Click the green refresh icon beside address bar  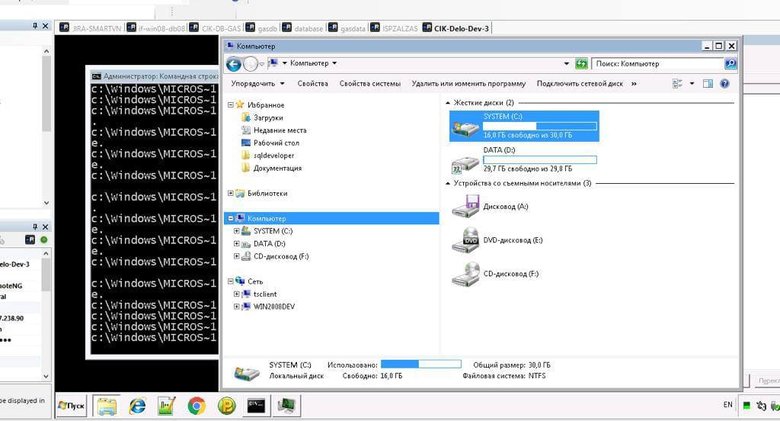[x=581, y=64]
